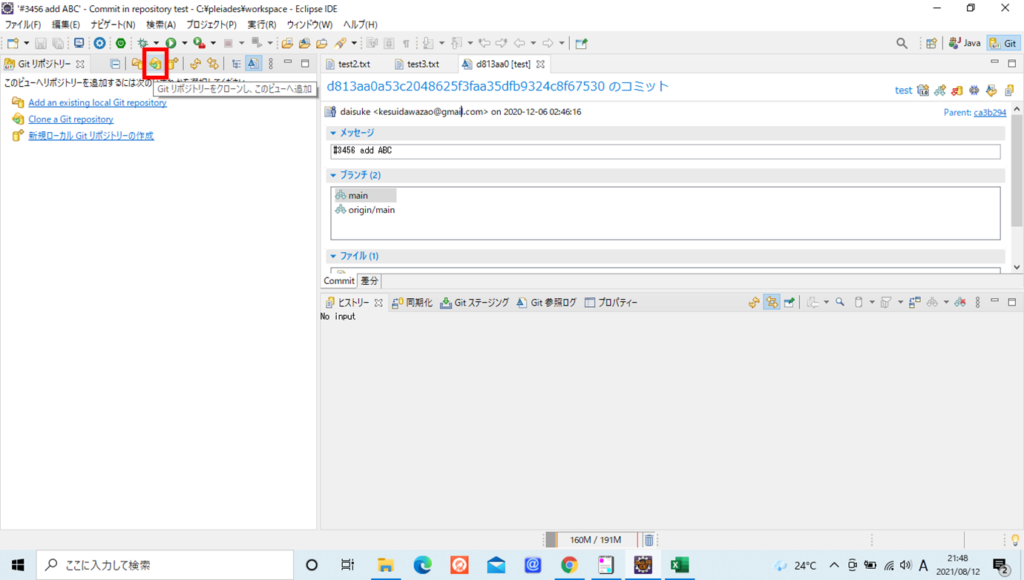Click the add existing local repository icon

136,63
